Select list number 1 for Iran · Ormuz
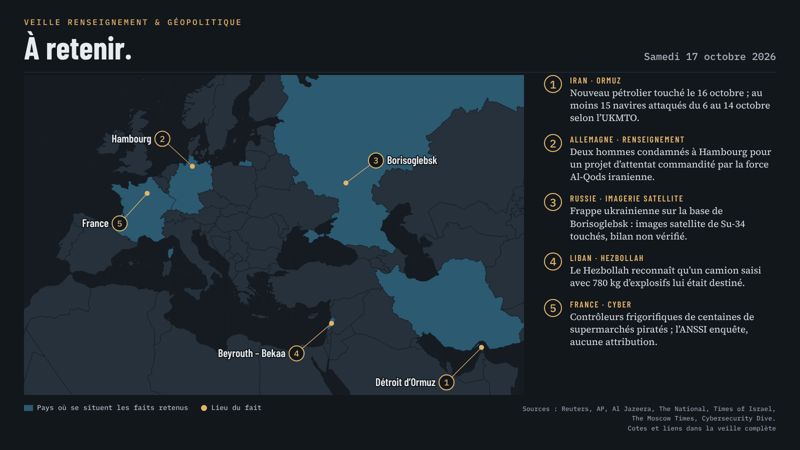The width and height of the screenshot is (800, 450). pyautogui.click(x=553, y=84)
